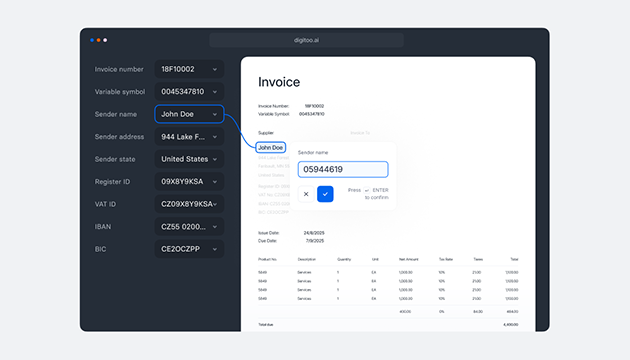This screenshot has width=630, height=360.
Task: Confirm with the blue checkmark button
Action: 325,194
